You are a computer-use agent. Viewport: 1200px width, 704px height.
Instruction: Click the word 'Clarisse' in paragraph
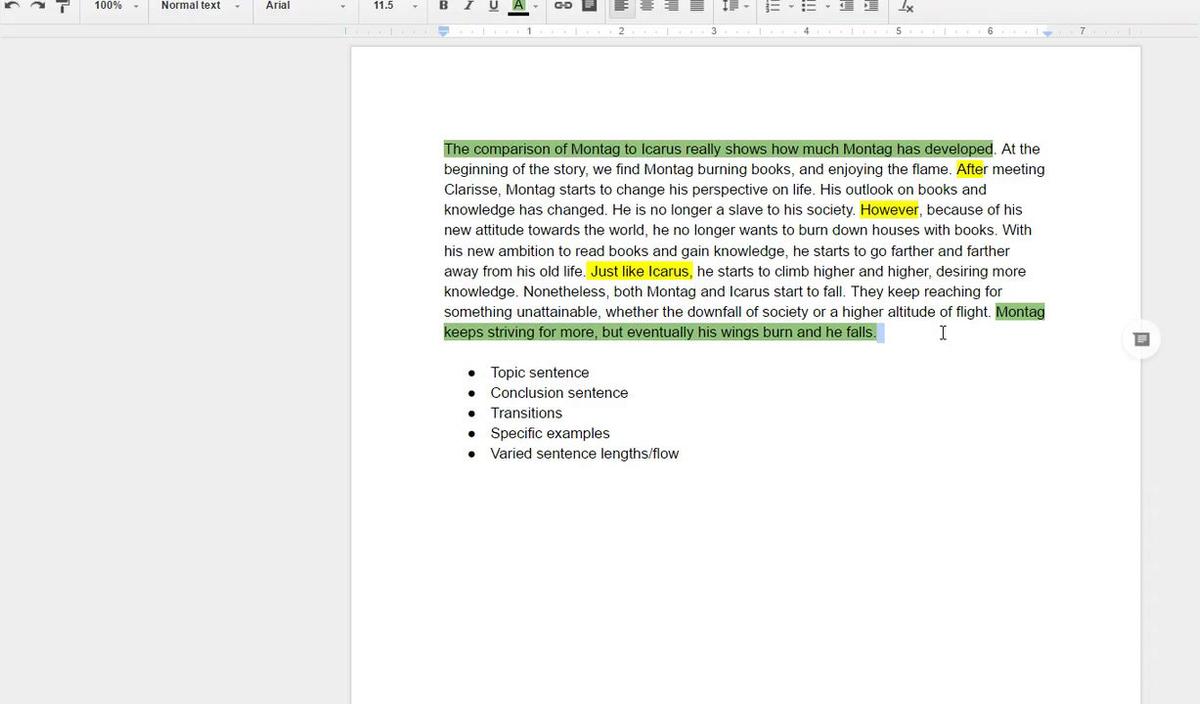click(472, 190)
